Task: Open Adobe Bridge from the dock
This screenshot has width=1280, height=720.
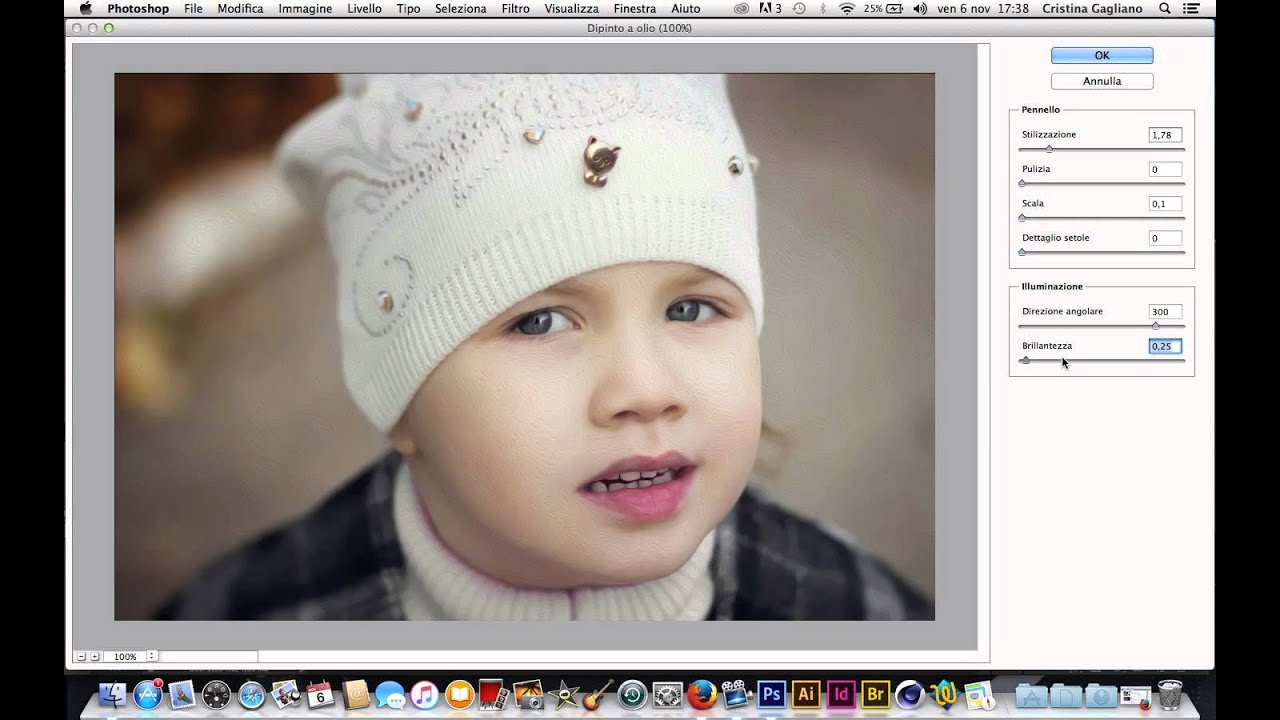Action: [x=876, y=694]
